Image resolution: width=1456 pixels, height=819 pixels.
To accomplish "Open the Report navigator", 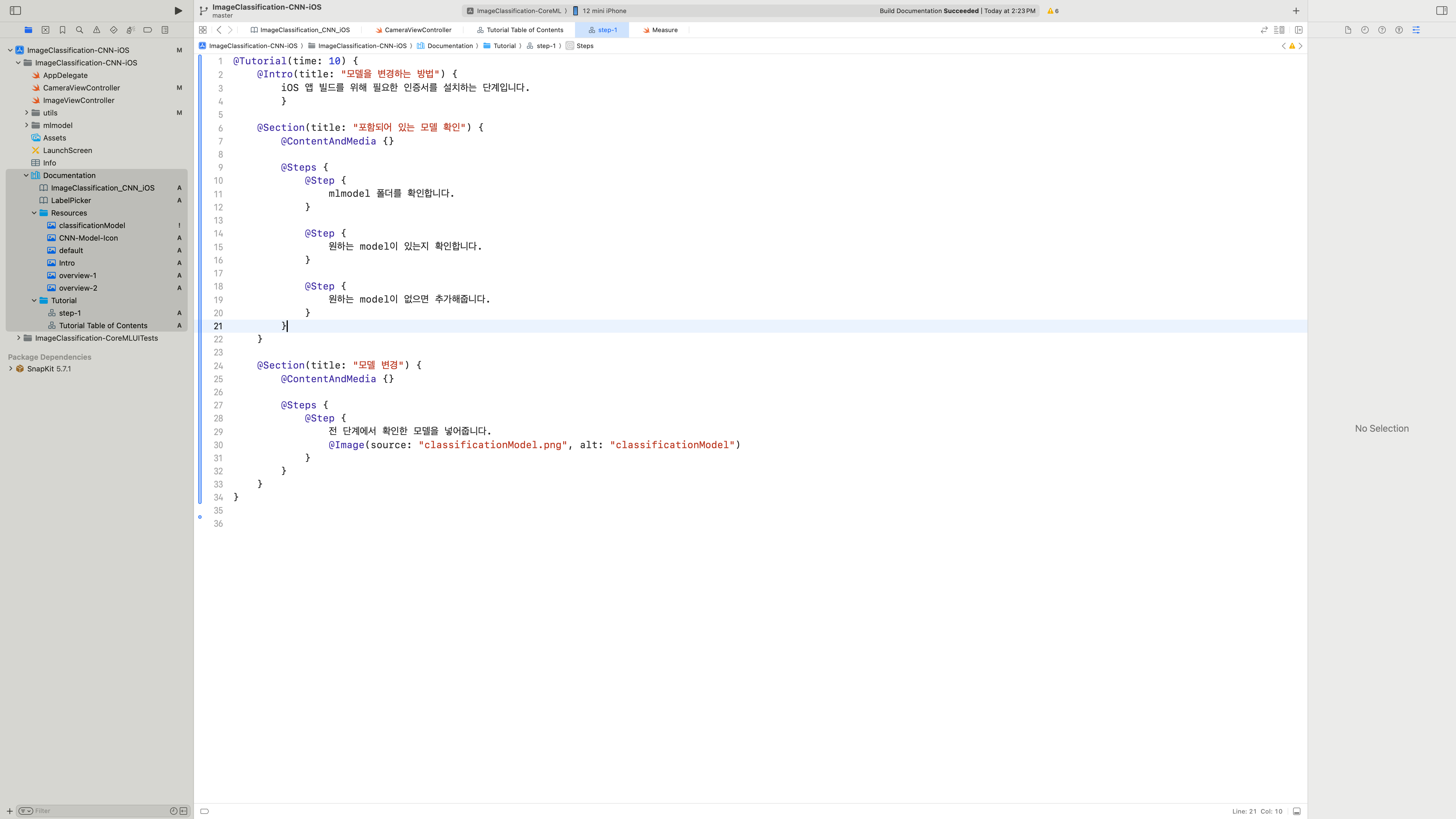I will [165, 30].
